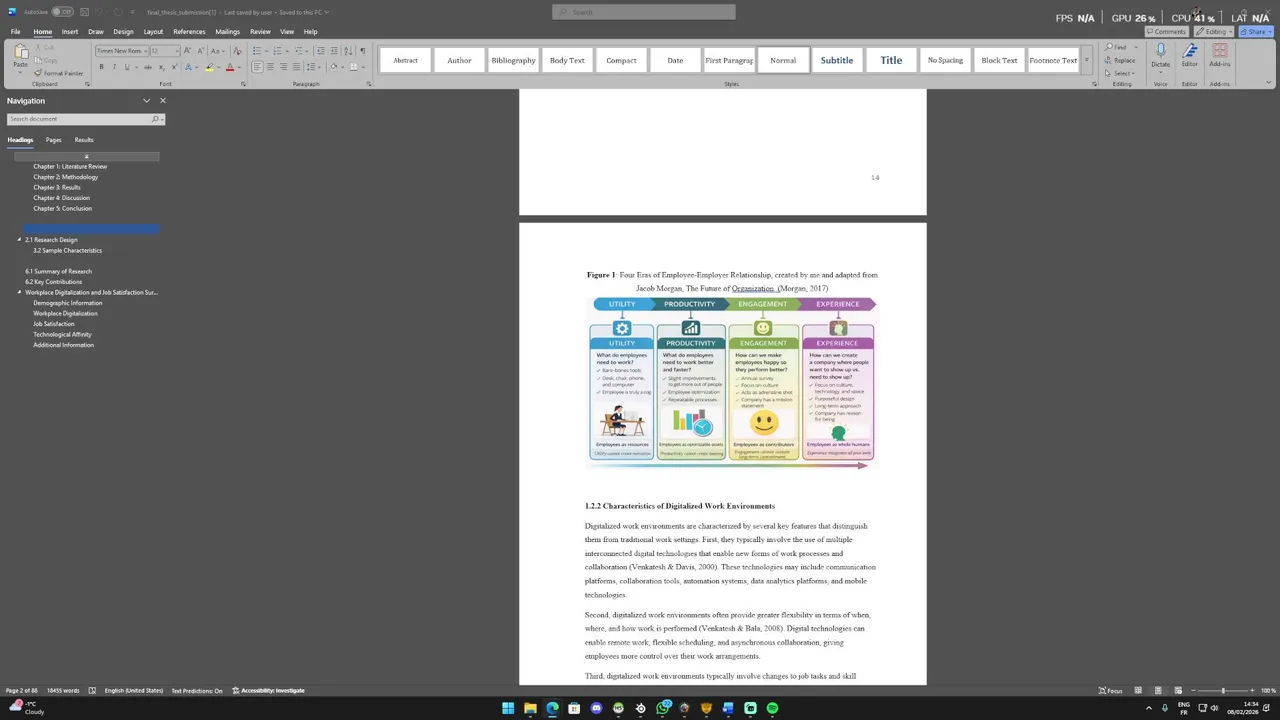1280x720 pixels.
Task: Toggle Show/Hide paragraph marks
Action: click(x=362, y=51)
